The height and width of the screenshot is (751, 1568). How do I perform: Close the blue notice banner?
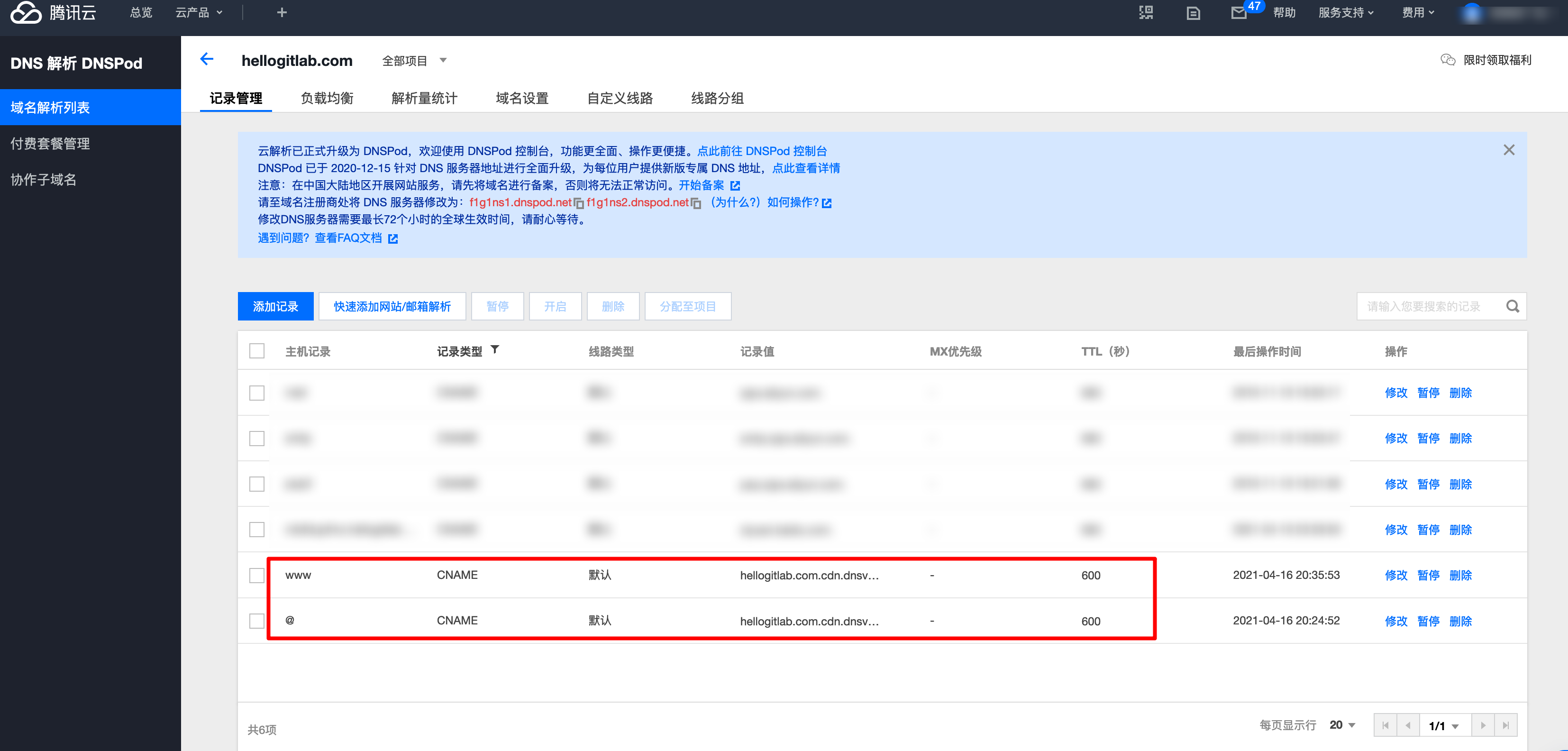[1508, 150]
